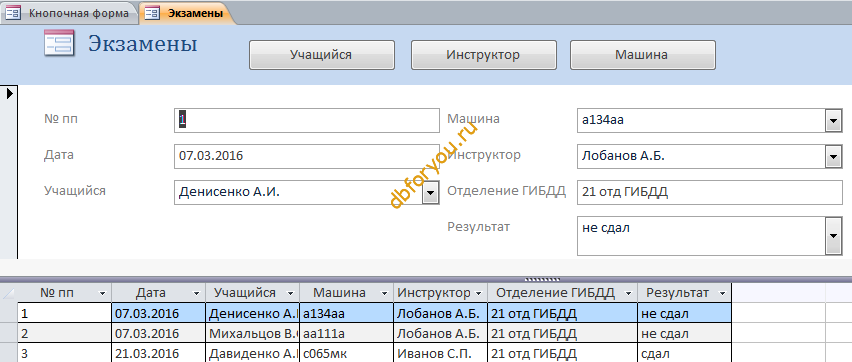Click the split-form divider grip handle
Image resolution: width=852 pixels, height=362 pixels.
(542, 279)
